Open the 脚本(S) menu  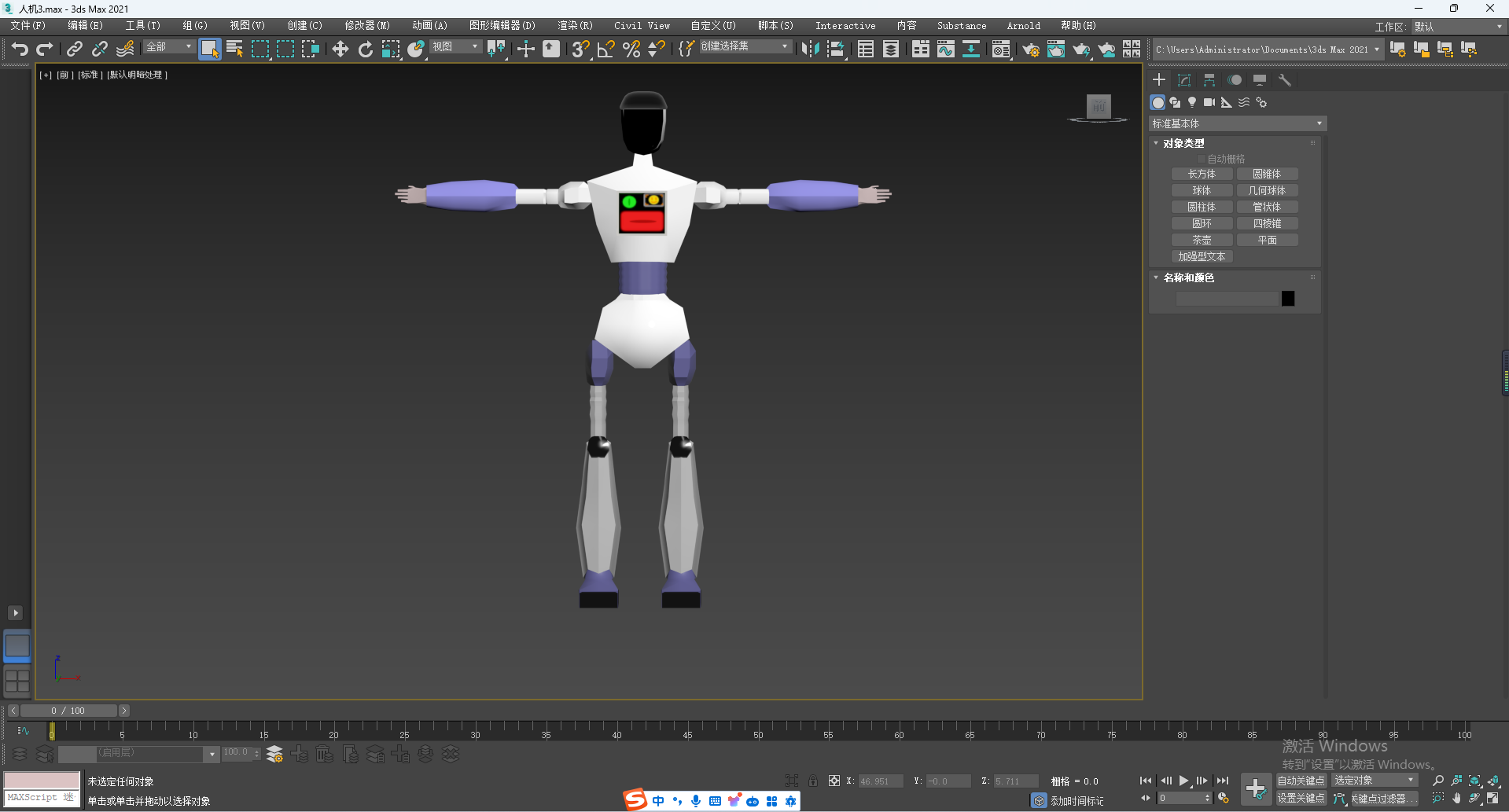point(775,26)
